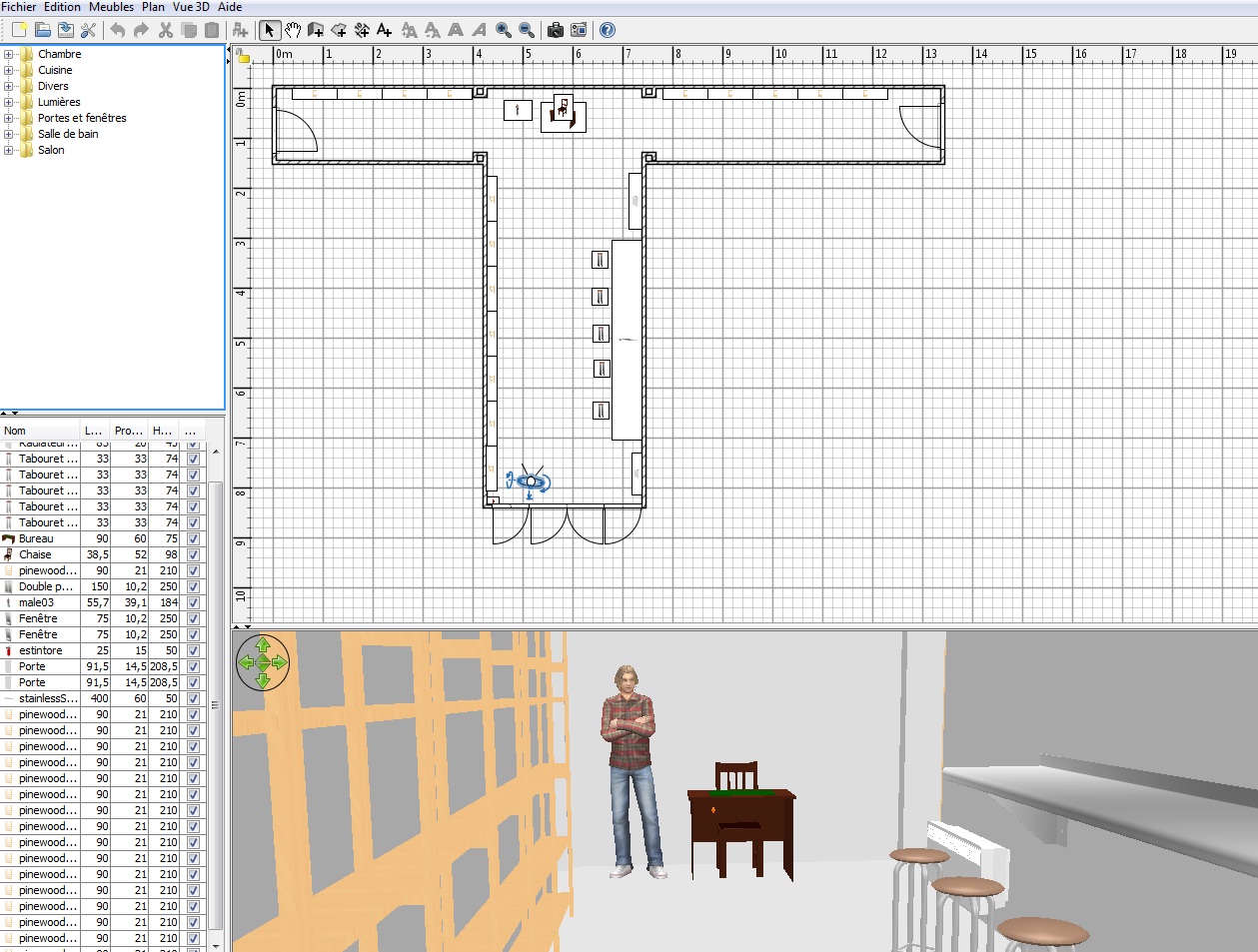Click the left arrow in 3D navigation pad
This screenshot has height=952, width=1258.
tap(246, 662)
